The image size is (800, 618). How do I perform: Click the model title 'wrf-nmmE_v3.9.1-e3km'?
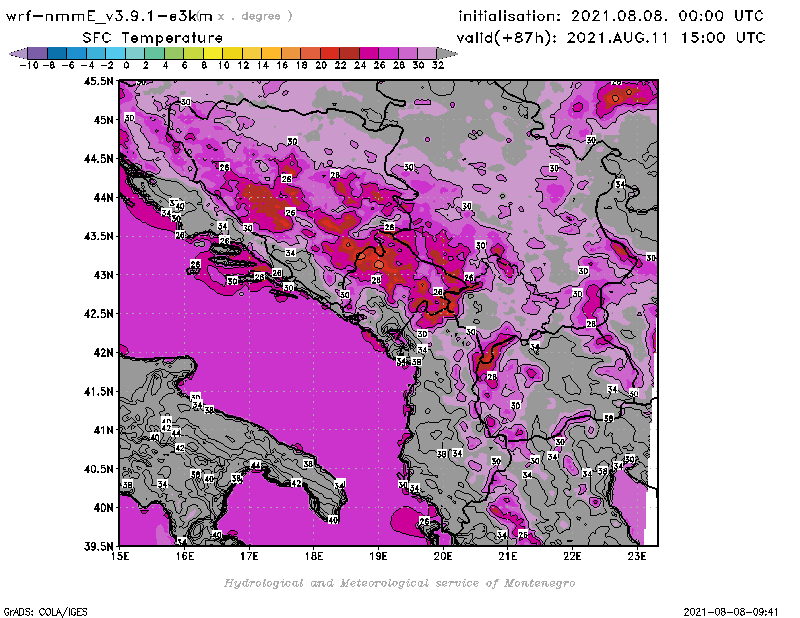point(109,16)
